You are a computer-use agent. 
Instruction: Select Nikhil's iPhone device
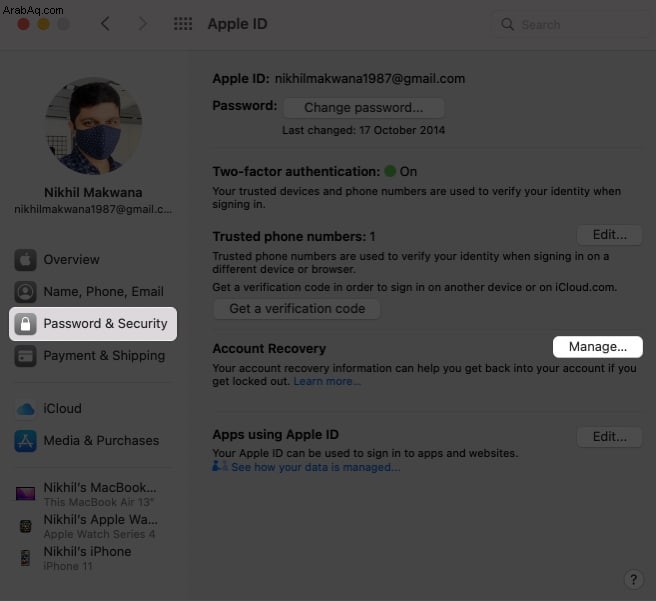tap(93, 558)
